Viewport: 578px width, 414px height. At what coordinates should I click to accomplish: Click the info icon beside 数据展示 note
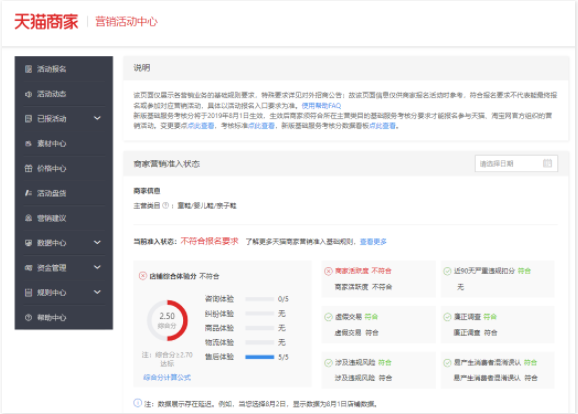[137, 403]
